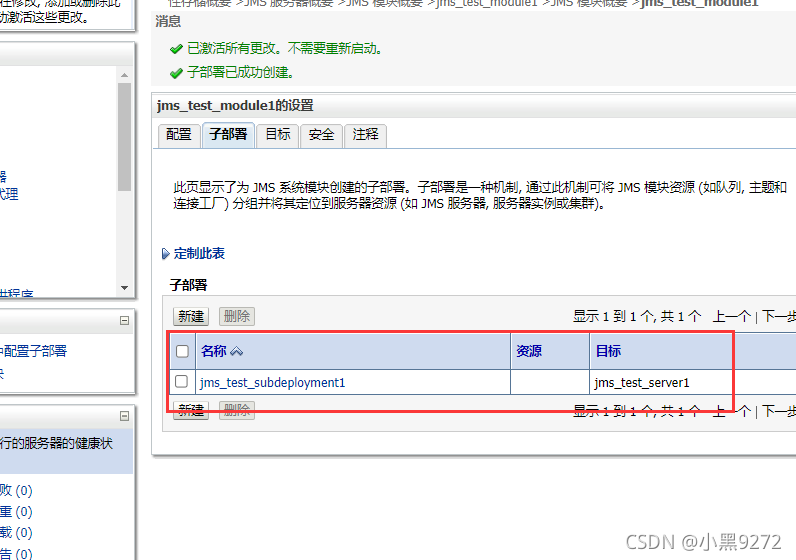The image size is (796, 560).
Task: Select the upper 显示 1 到 1 个 count text
Action: [637, 316]
